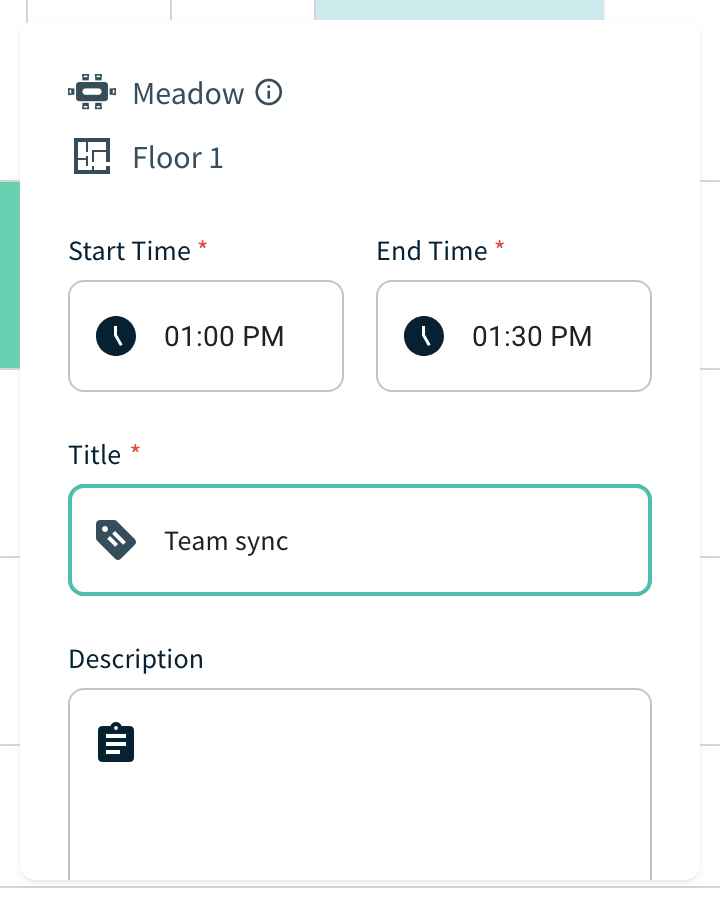This screenshot has width=720, height=900.
Task: Select the Meadow room name
Action: click(188, 93)
